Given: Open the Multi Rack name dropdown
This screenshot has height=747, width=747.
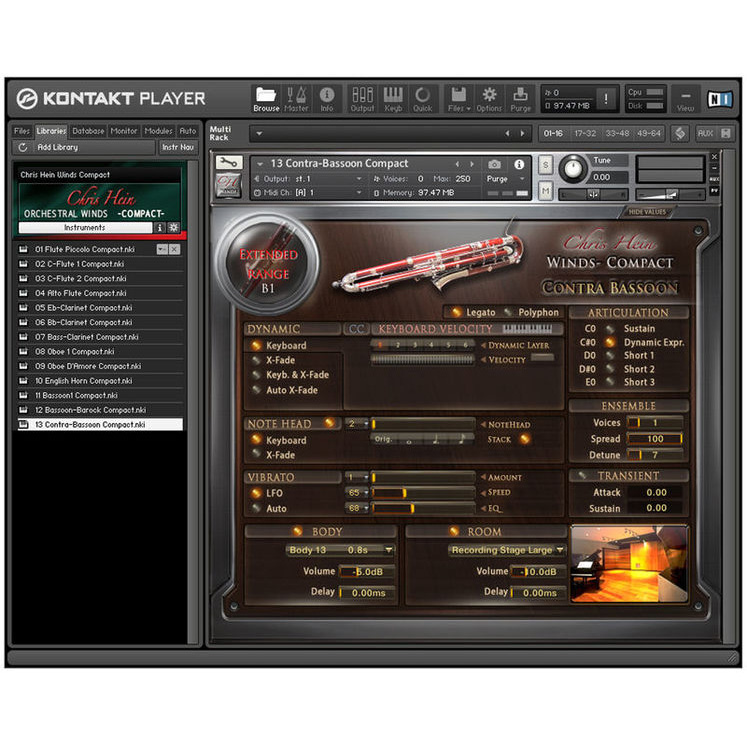Looking at the screenshot, I should (x=260, y=133).
